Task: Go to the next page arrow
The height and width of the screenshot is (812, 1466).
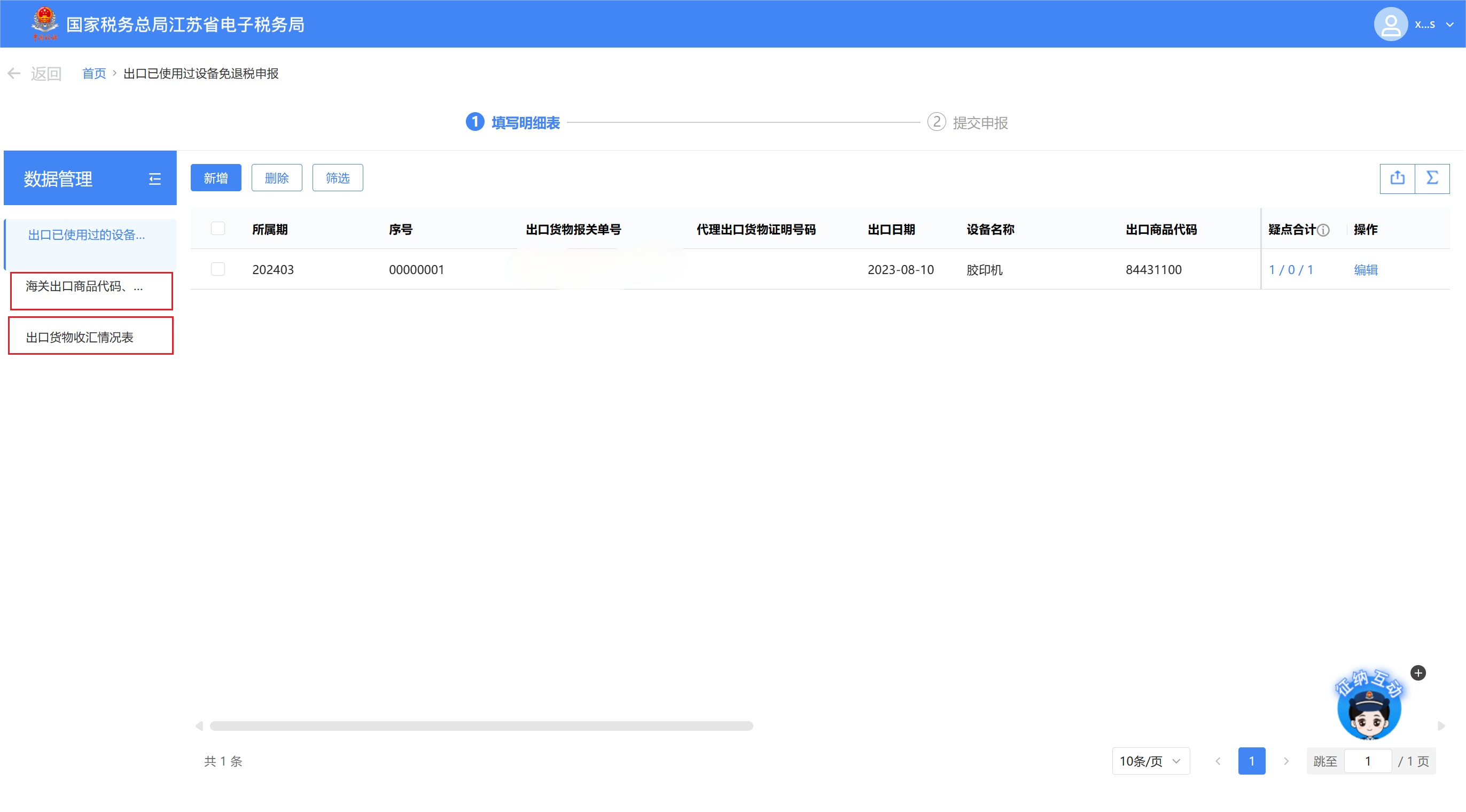Action: [1286, 761]
